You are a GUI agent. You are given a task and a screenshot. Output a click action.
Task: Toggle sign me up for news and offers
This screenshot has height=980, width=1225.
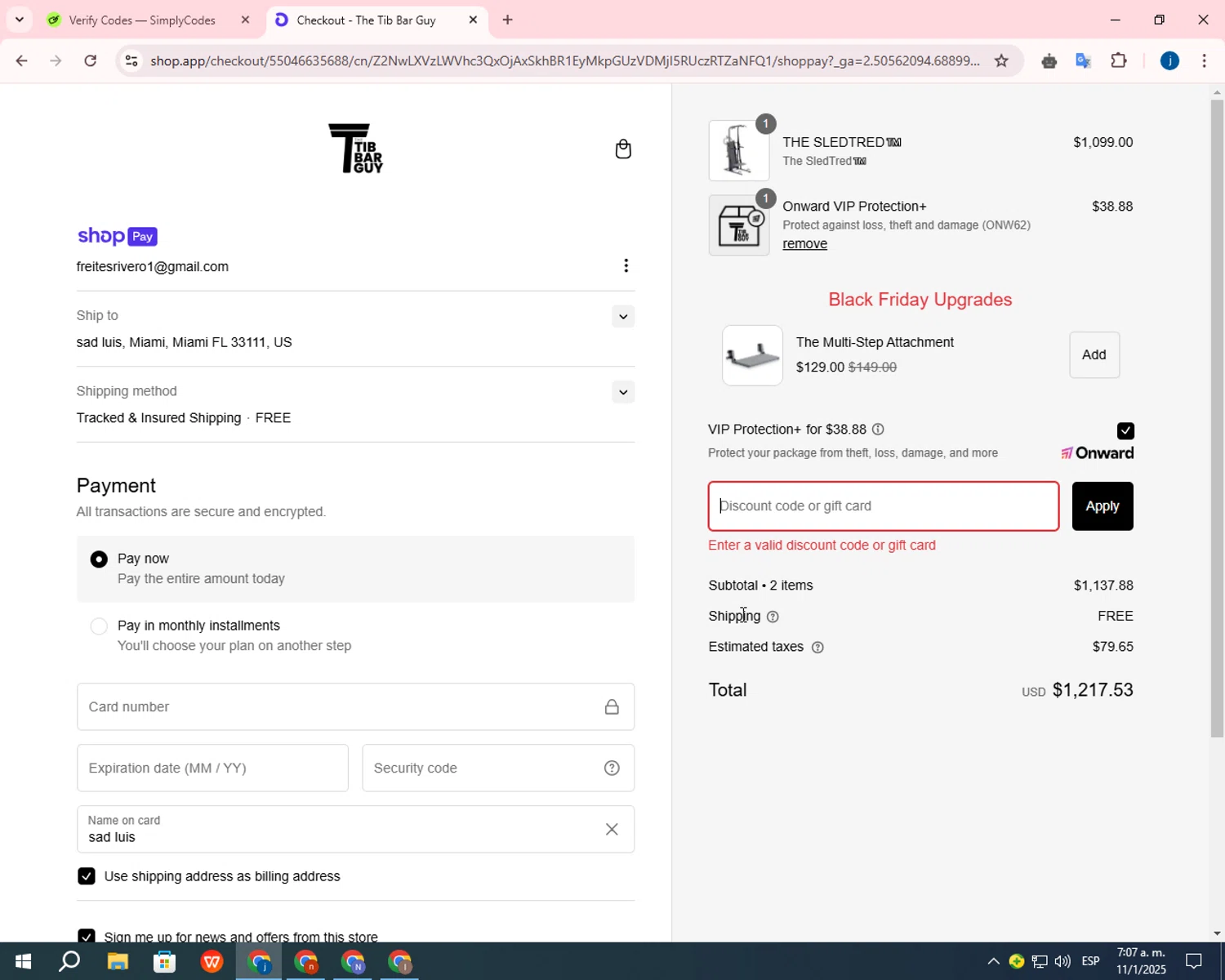[x=86, y=937]
